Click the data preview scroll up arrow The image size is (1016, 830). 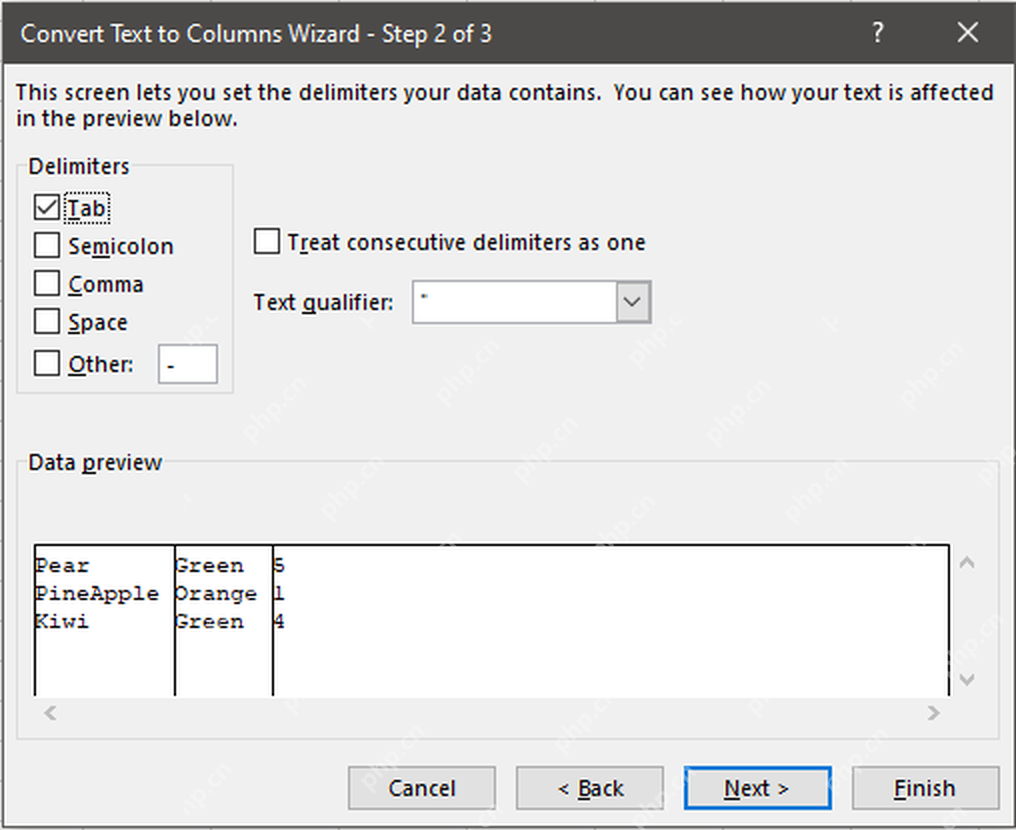pyautogui.click(x=967, y=562)
